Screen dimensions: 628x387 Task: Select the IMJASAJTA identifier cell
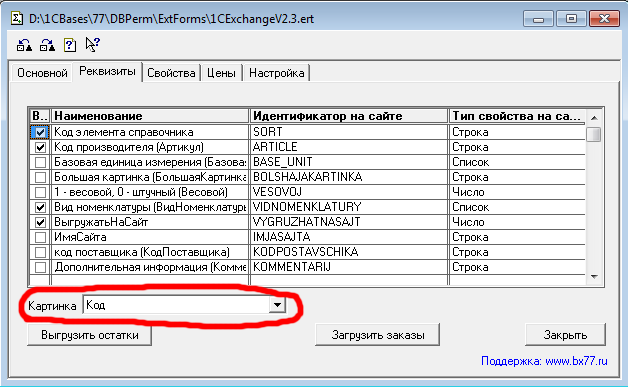tap(349, 237)
